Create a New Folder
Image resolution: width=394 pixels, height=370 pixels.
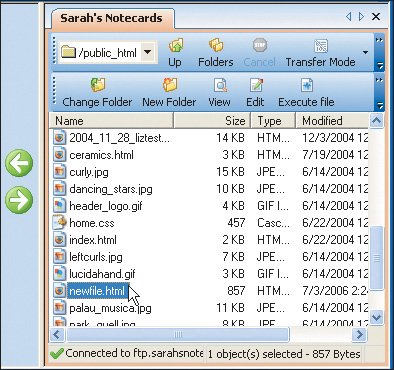click(169, 93)
